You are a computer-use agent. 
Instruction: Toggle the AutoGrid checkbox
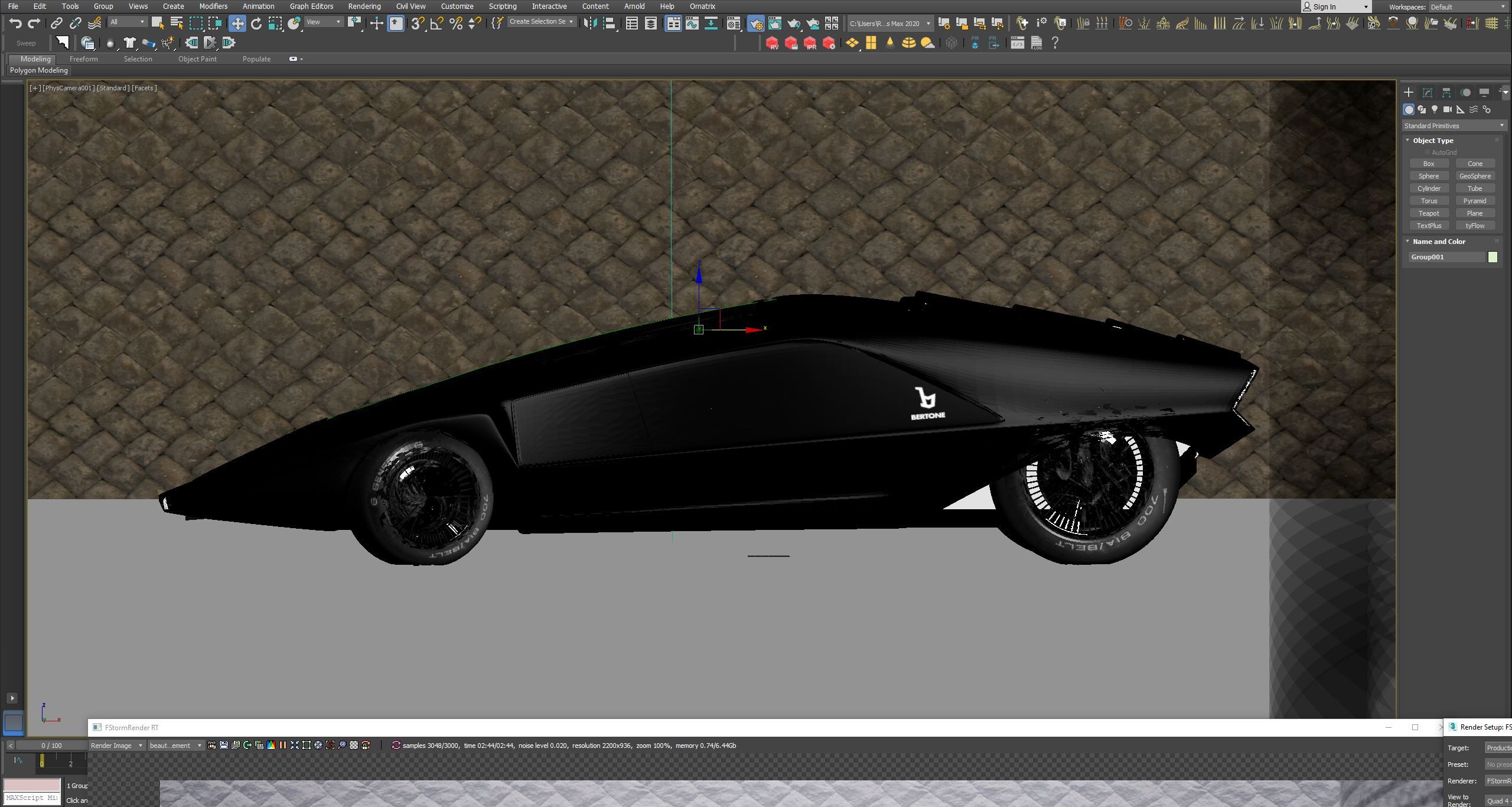click(1427, 152)
